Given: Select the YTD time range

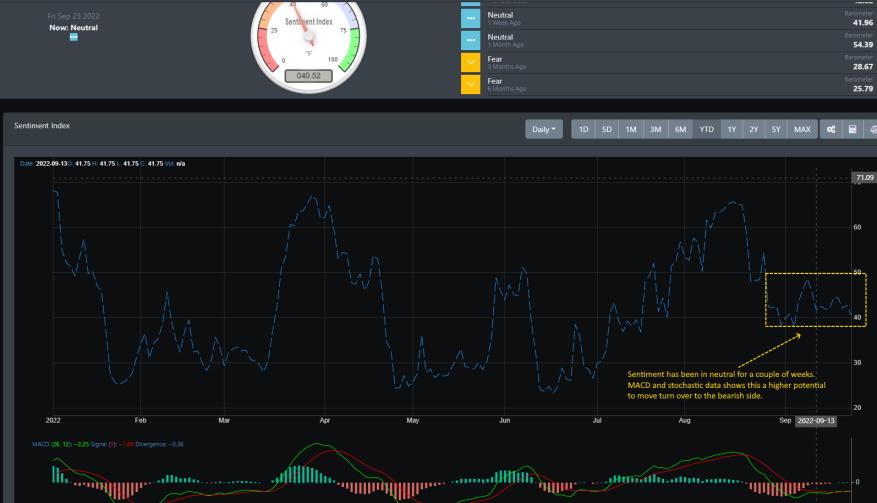Looking at the screenshot, I should (x=706, y=129).
